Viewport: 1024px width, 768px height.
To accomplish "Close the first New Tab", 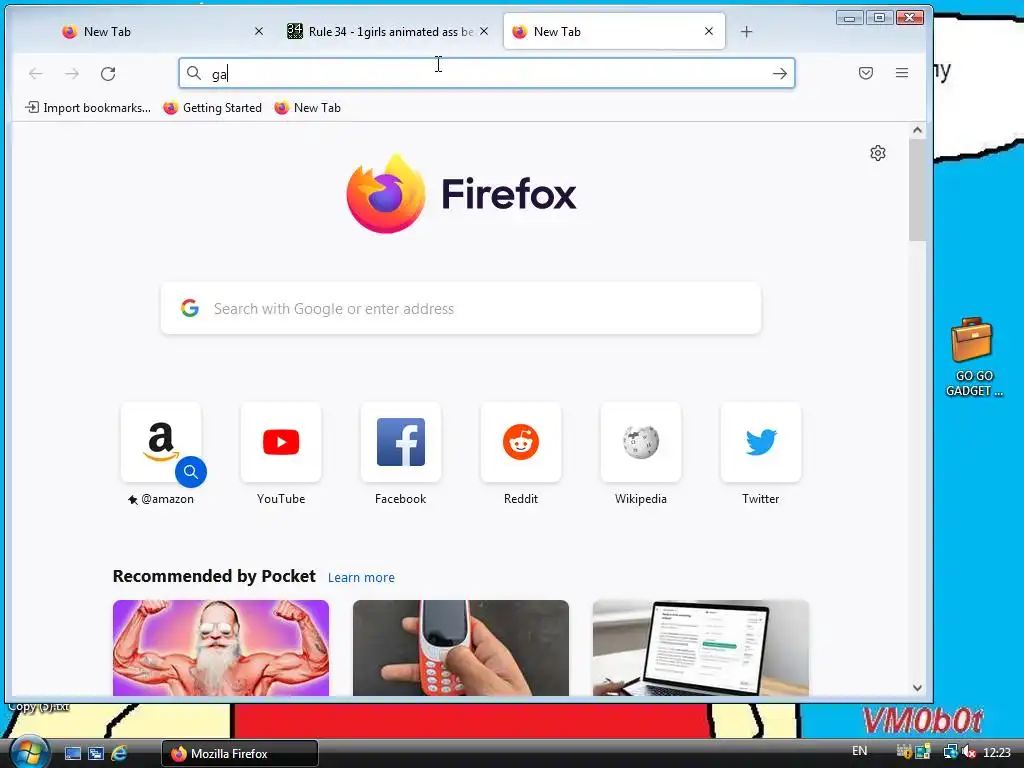I will tap(259, 31).
